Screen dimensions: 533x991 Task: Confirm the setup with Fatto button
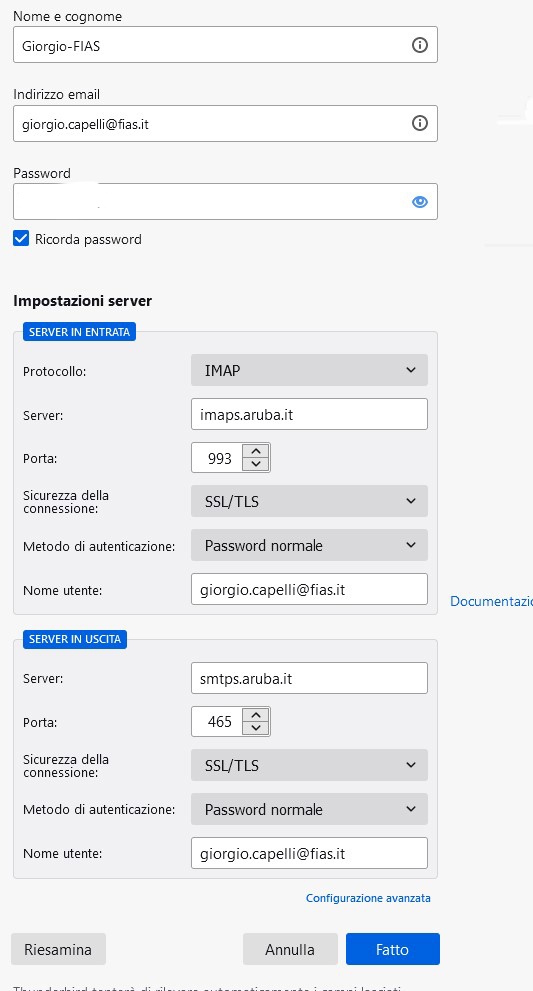[x=393, y=949]
